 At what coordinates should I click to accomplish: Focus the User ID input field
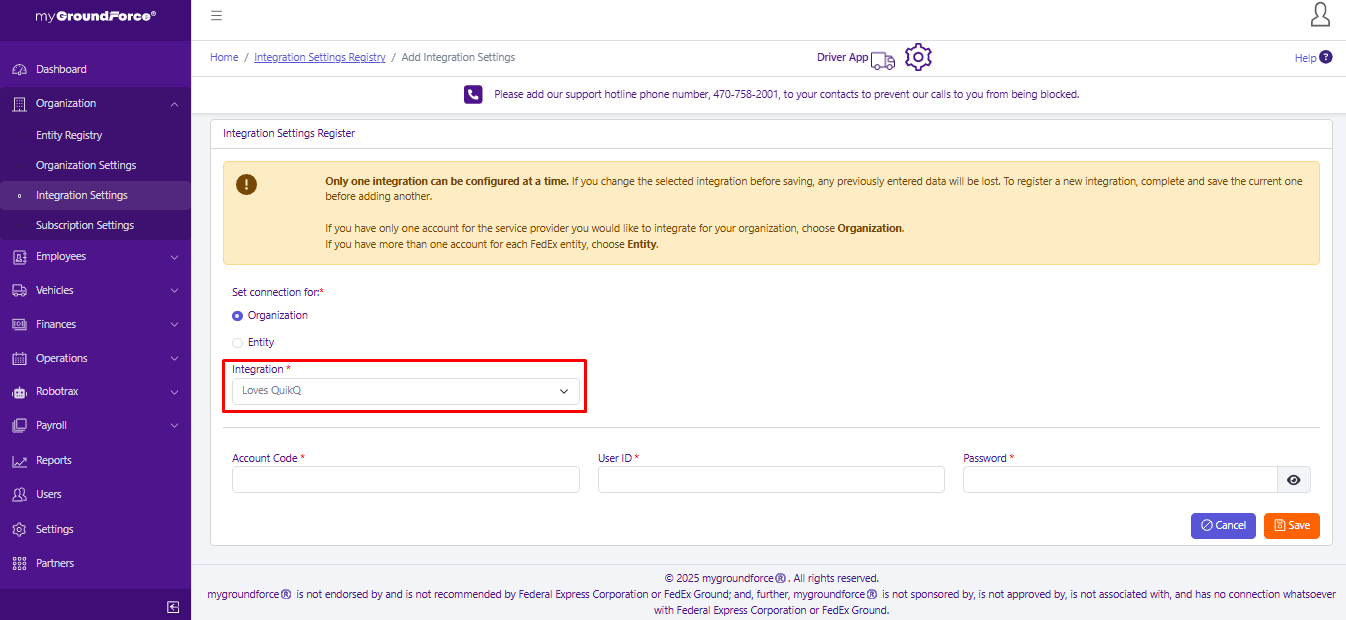771,480
